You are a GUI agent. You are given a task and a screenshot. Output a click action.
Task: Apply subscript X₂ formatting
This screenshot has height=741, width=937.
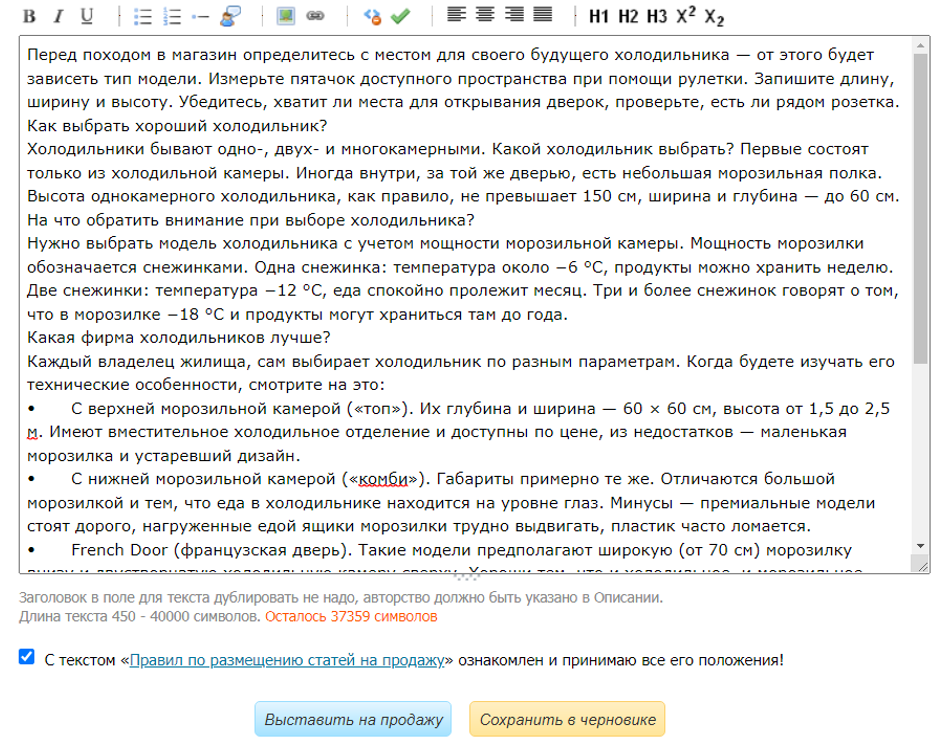pyautogui.click(x=714, y=17)
